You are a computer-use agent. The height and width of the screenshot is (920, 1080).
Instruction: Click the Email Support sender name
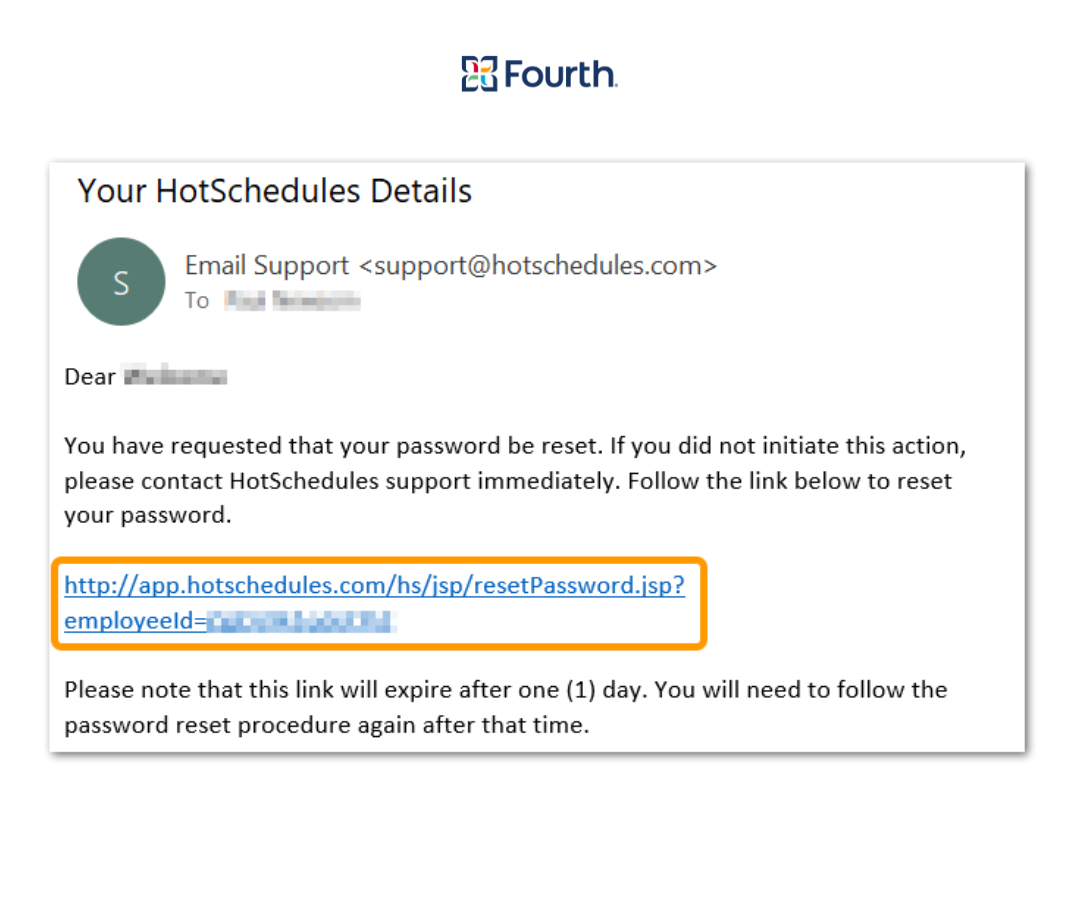tap(267, 266)
